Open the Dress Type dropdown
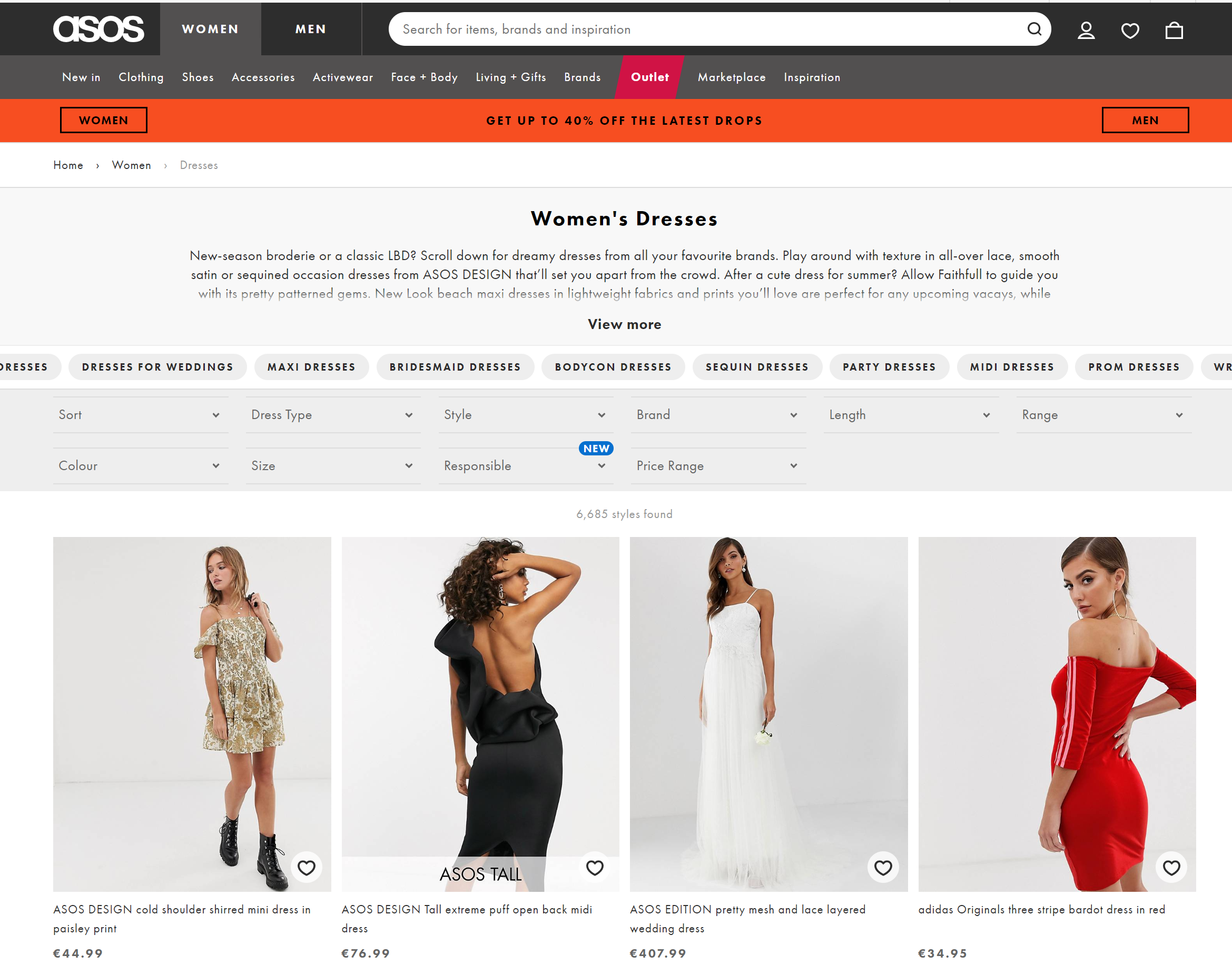1232x965 pixels. point(330,414)
